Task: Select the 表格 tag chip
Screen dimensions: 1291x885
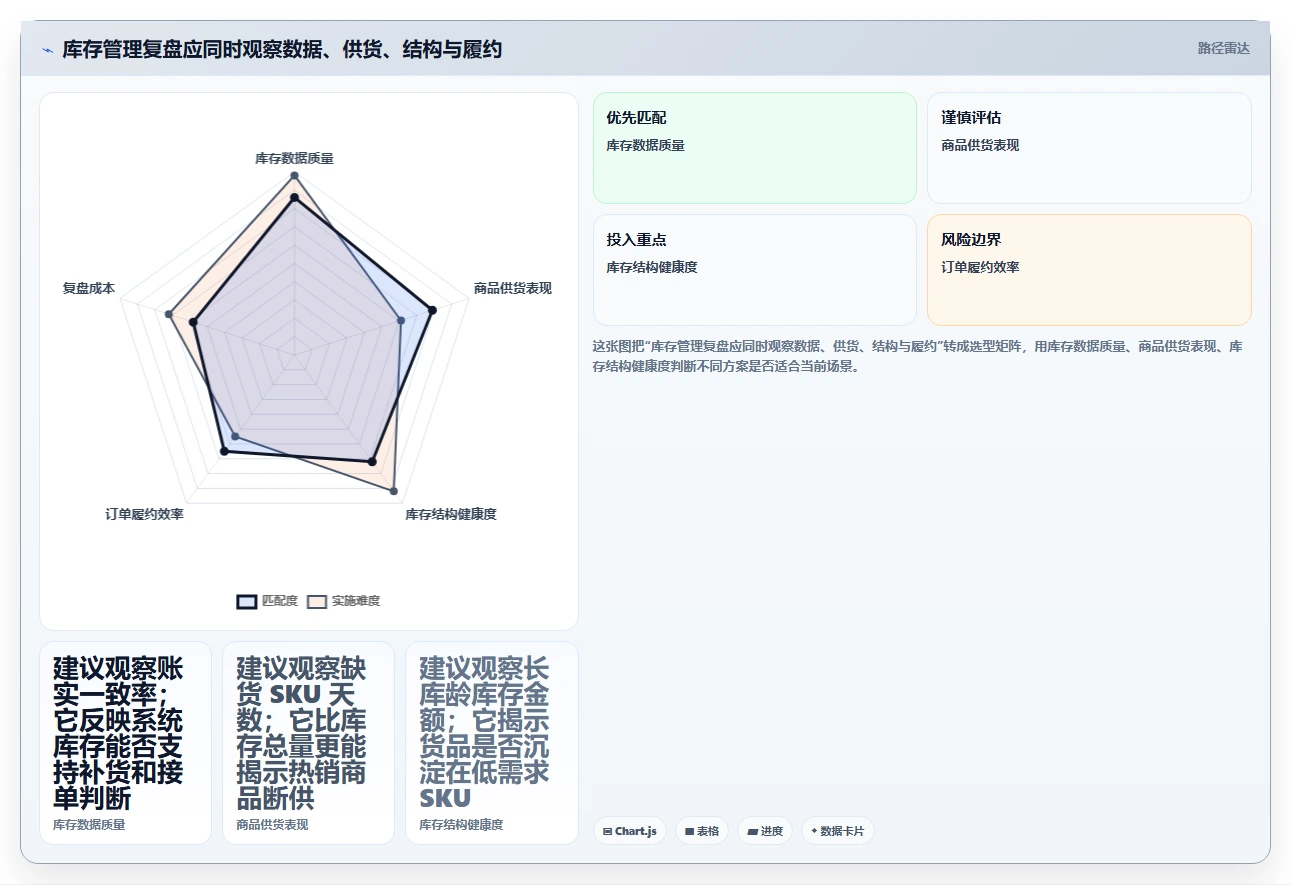Action: pos(702,831)
